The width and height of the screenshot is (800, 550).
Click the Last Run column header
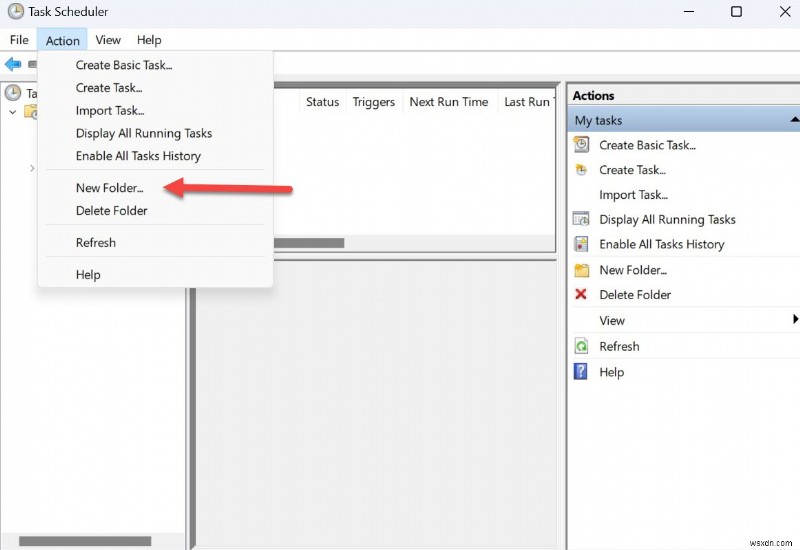tap(527, 102)
